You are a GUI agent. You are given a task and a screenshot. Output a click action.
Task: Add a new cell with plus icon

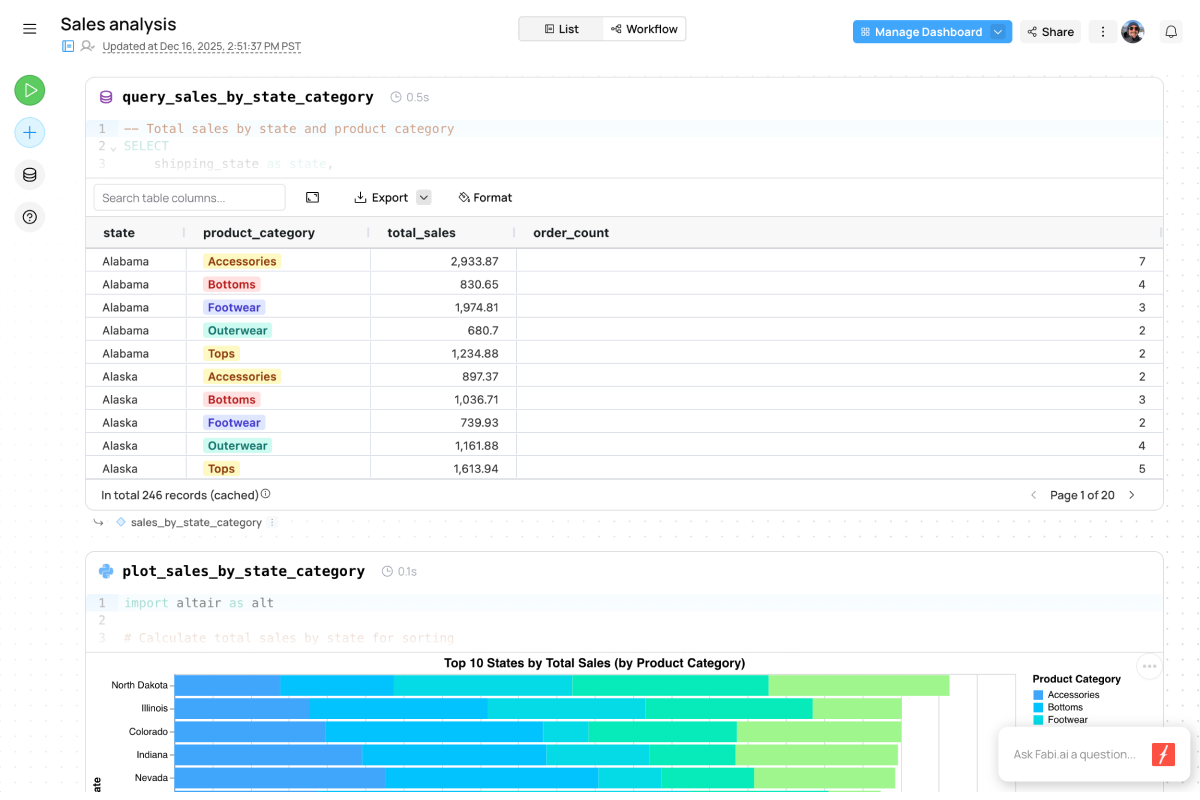pyautogui.click(x=30, y=132)
